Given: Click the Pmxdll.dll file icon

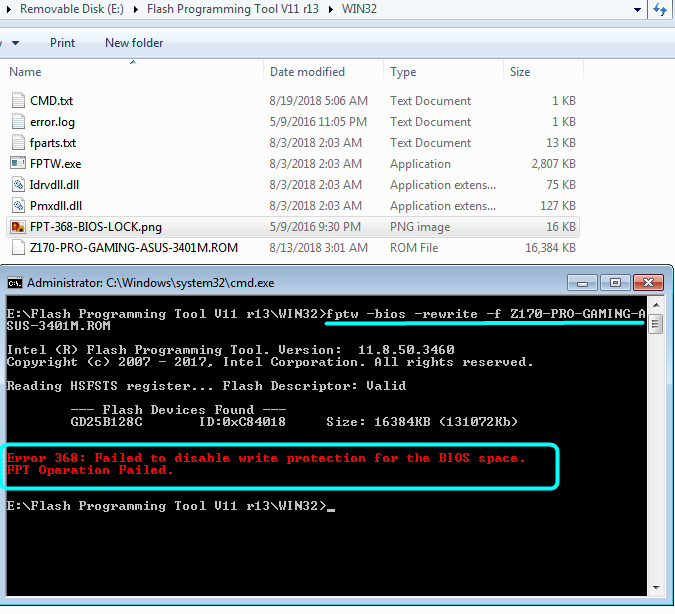Looking at the screenshot, I should (18, 205).
